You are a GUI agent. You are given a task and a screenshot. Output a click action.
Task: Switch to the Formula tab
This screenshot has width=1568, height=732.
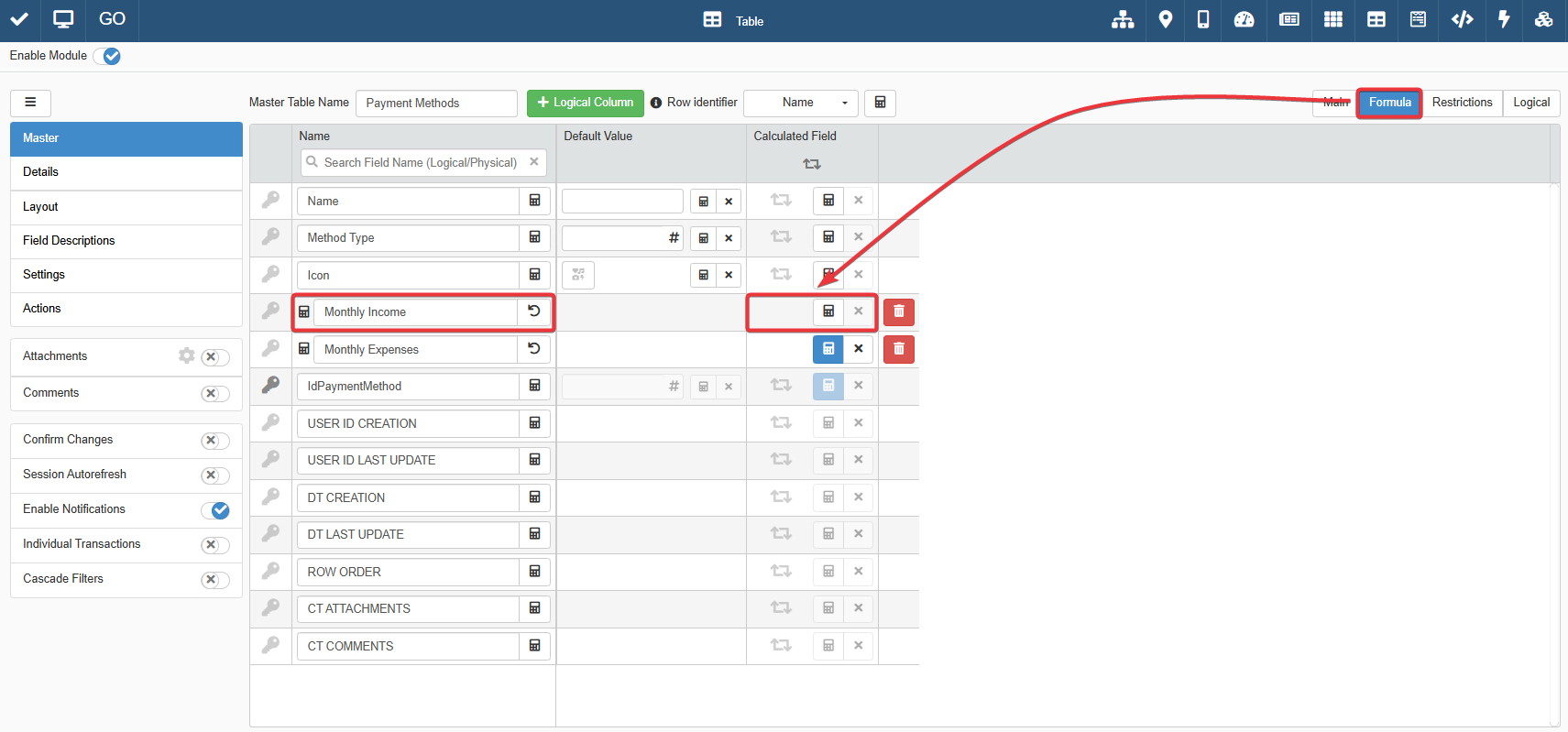[1389, 103]
